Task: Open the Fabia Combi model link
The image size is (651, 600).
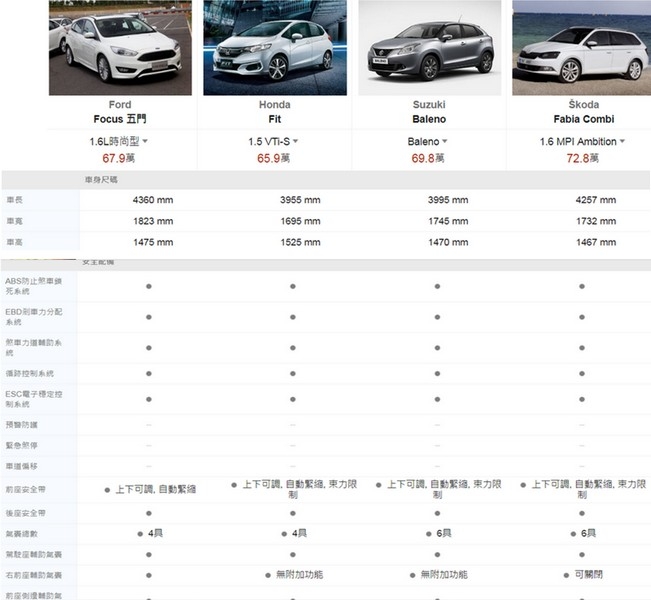Action: (x=584, y=119)
